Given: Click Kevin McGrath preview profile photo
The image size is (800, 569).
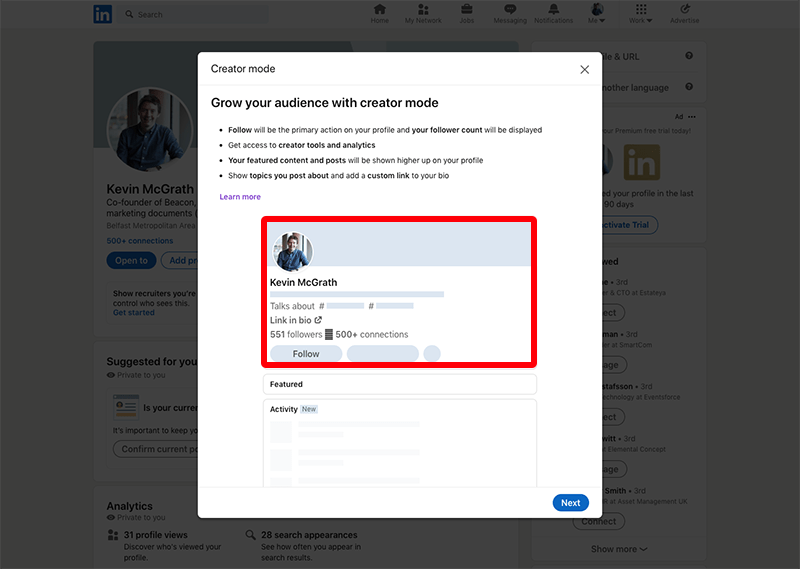Looking at the screenshot, I should (293, 251).
